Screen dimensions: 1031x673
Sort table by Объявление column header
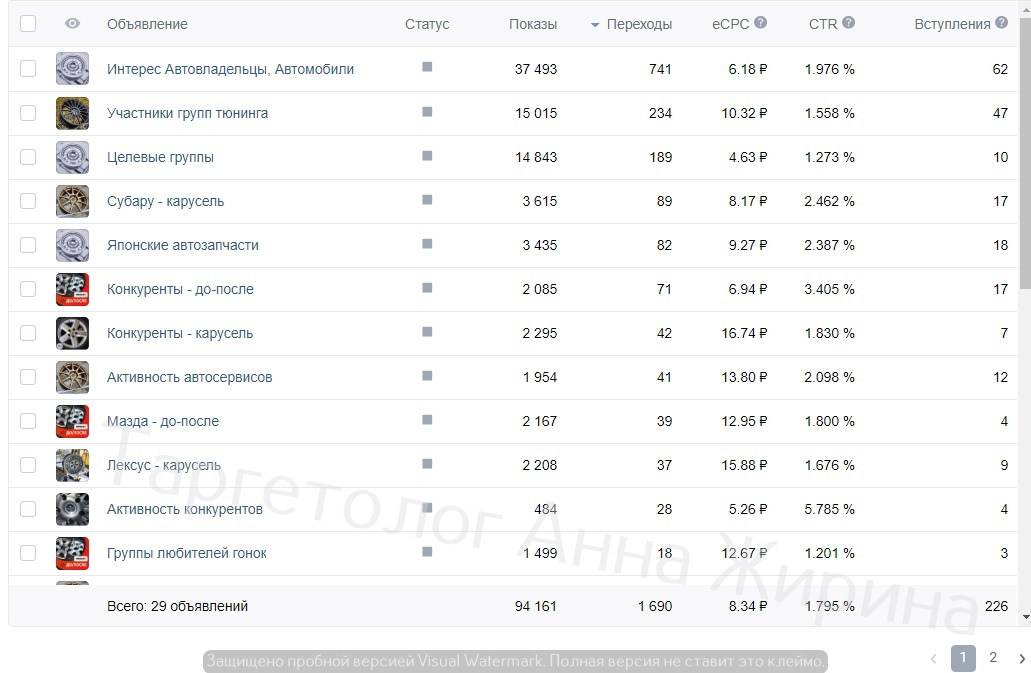click(147, 24)
